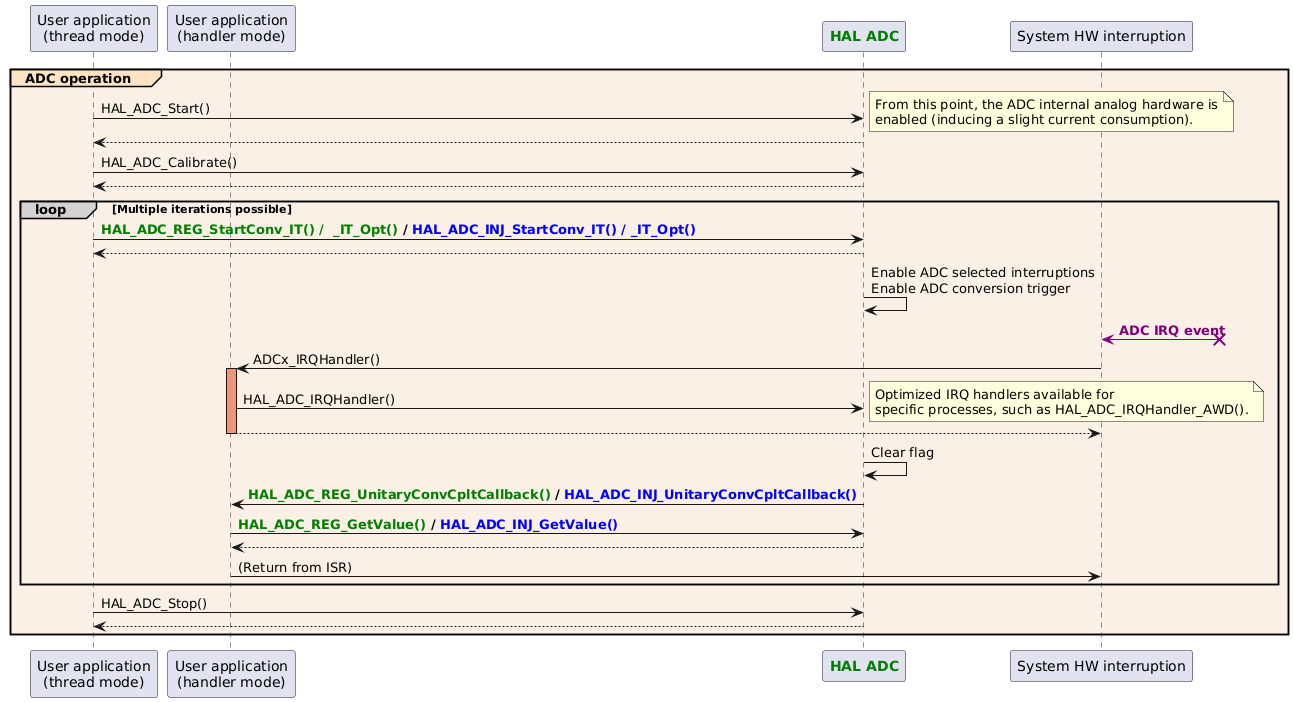The image size is (1293, 702).
Task: Select the bottom 'System HW interruption' participant box
Action: point(1101,665)
